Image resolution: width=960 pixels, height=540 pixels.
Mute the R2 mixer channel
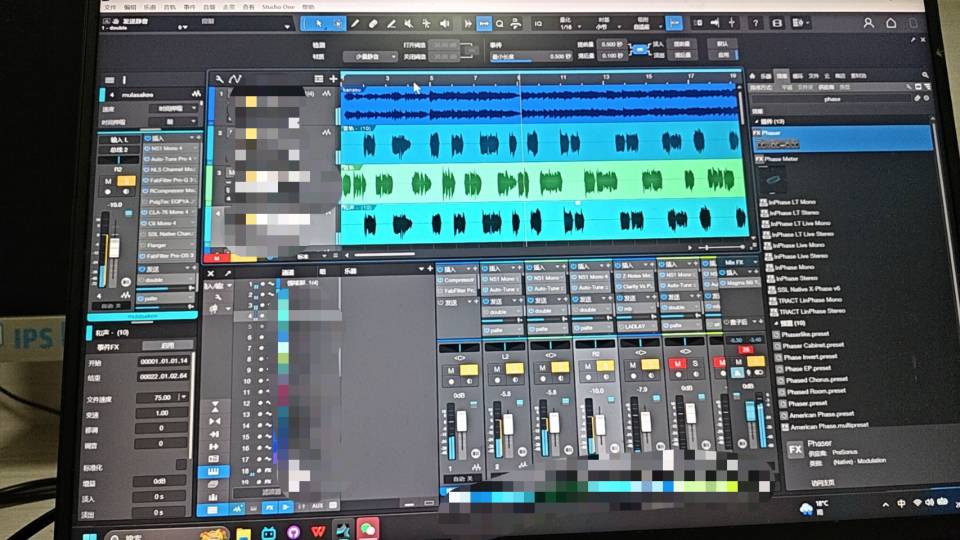[x=588, y=367]
